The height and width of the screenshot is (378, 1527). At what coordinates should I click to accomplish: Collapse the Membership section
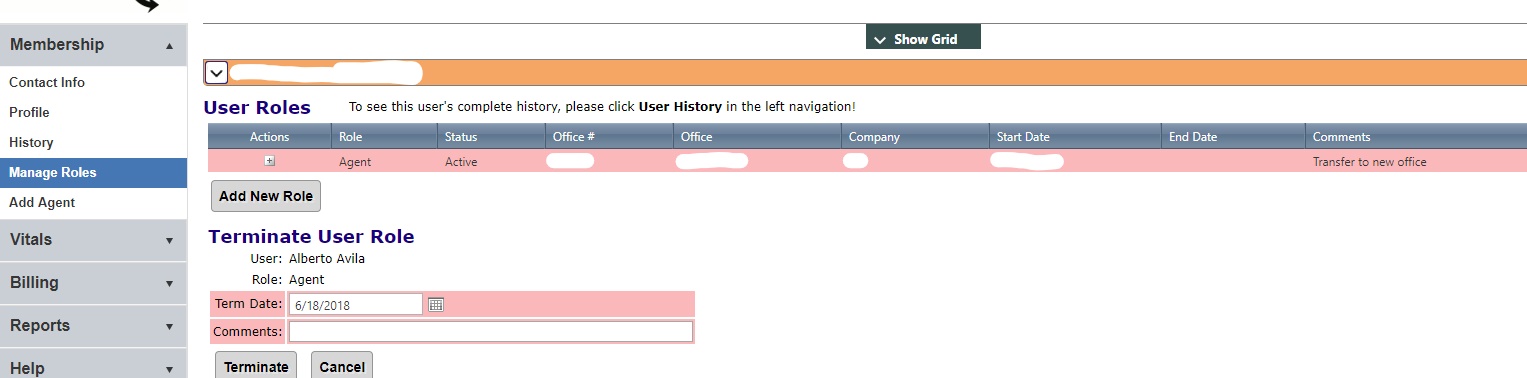93,44
